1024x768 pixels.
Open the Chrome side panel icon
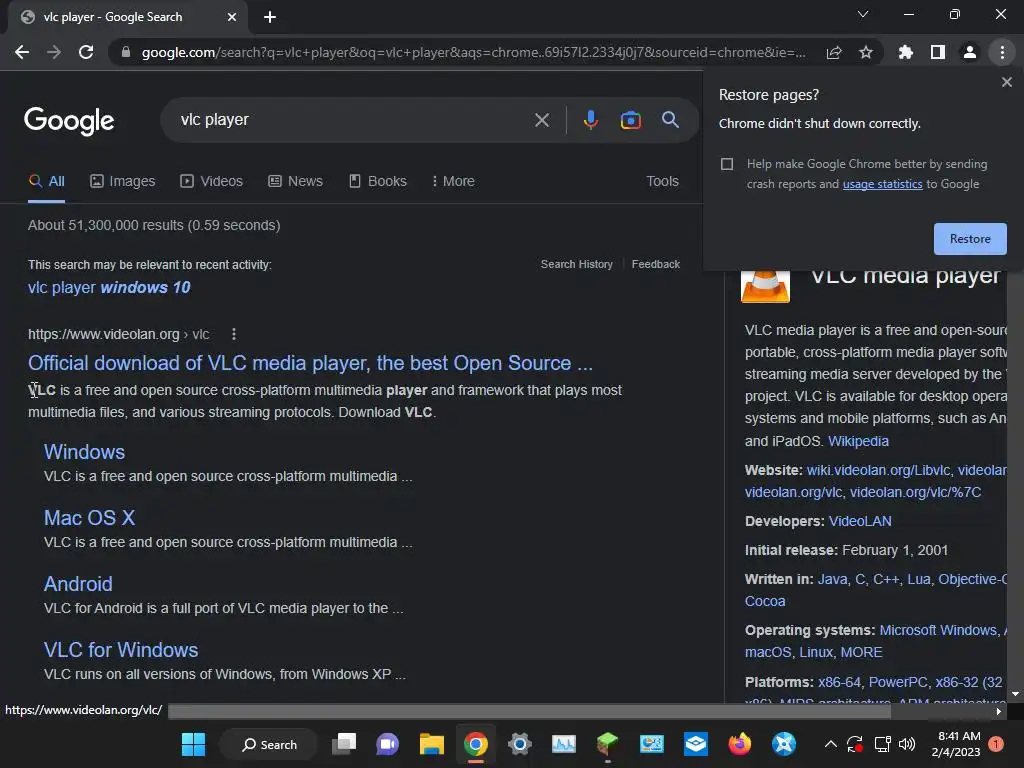[x=938, y=52]
